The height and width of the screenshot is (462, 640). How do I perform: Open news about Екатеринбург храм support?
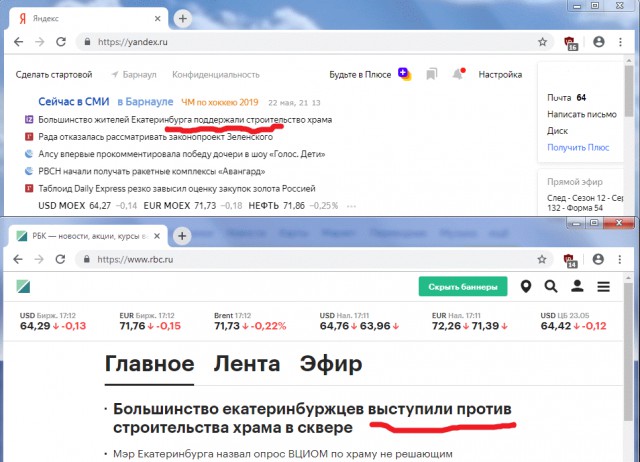click(185, 120)
